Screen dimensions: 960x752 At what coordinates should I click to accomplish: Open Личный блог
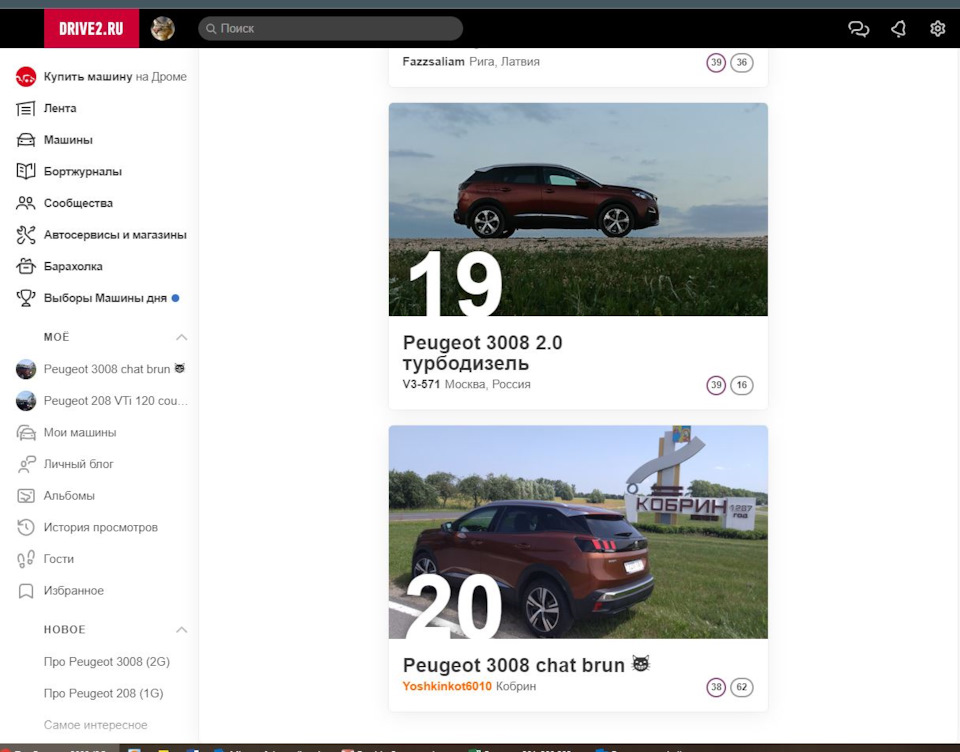(78, 464)
